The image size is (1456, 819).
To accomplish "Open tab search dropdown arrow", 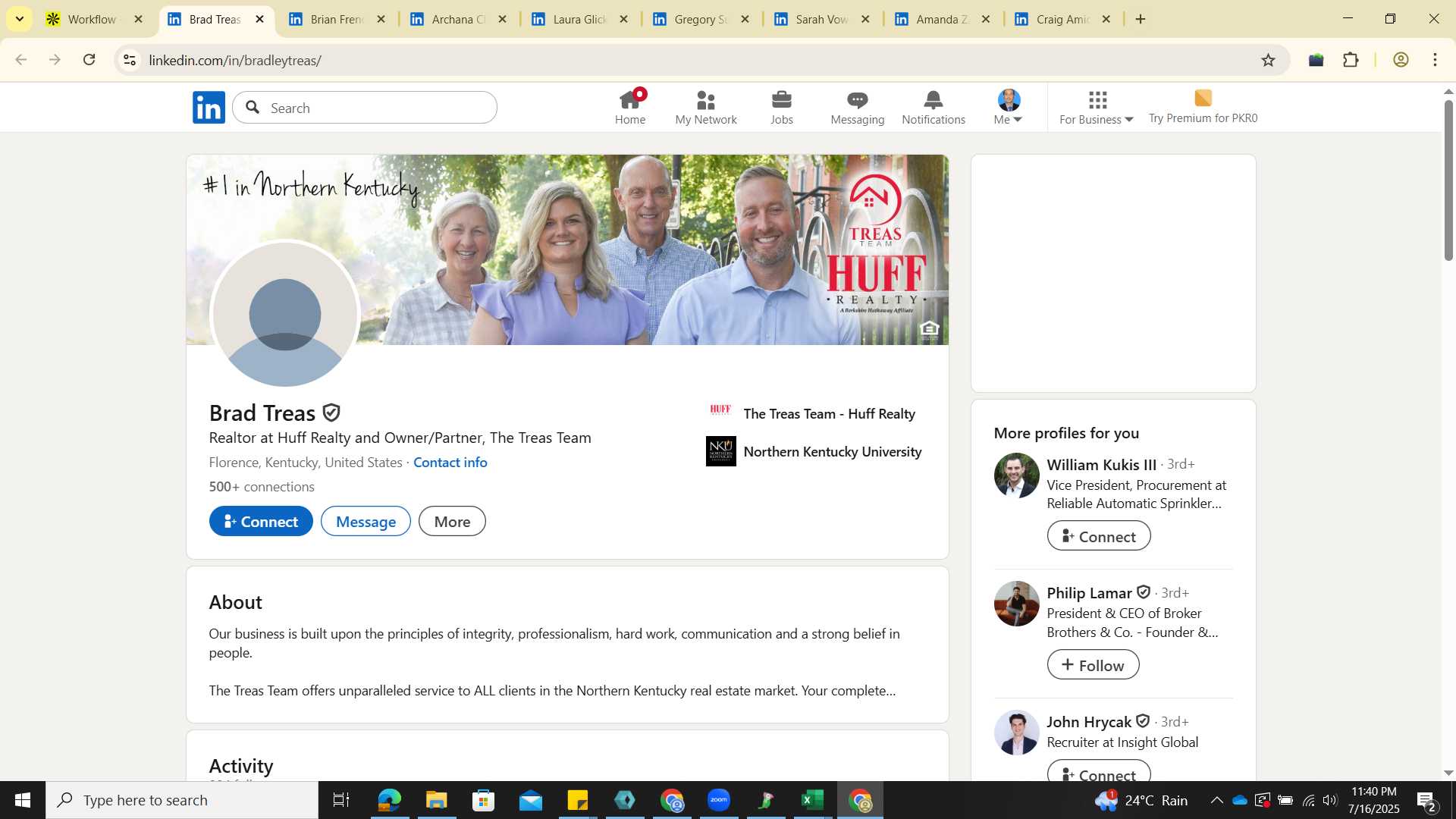I will 20,19.
